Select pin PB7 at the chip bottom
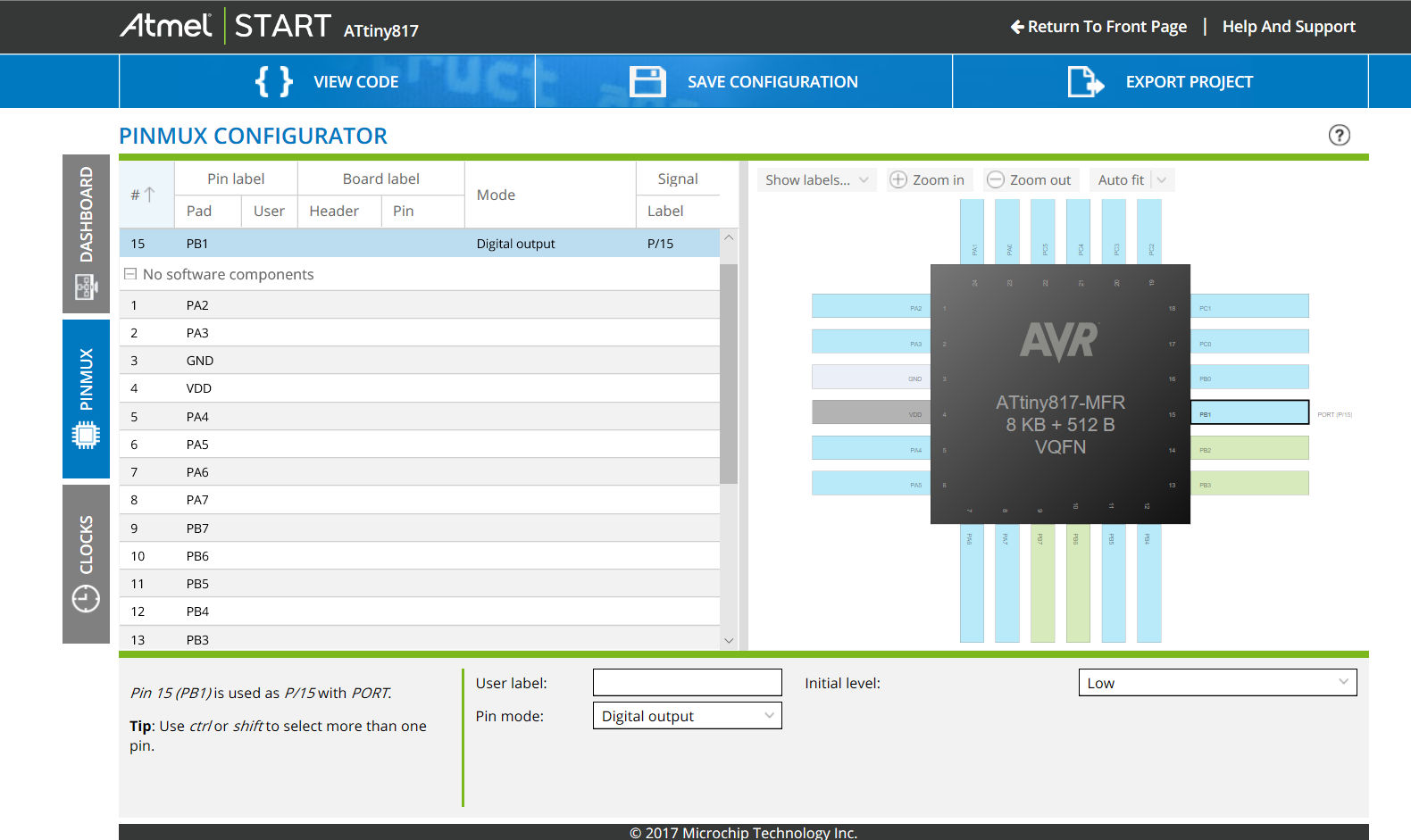Viewport: 1411px width, 840px height. tap(1042, 583)
